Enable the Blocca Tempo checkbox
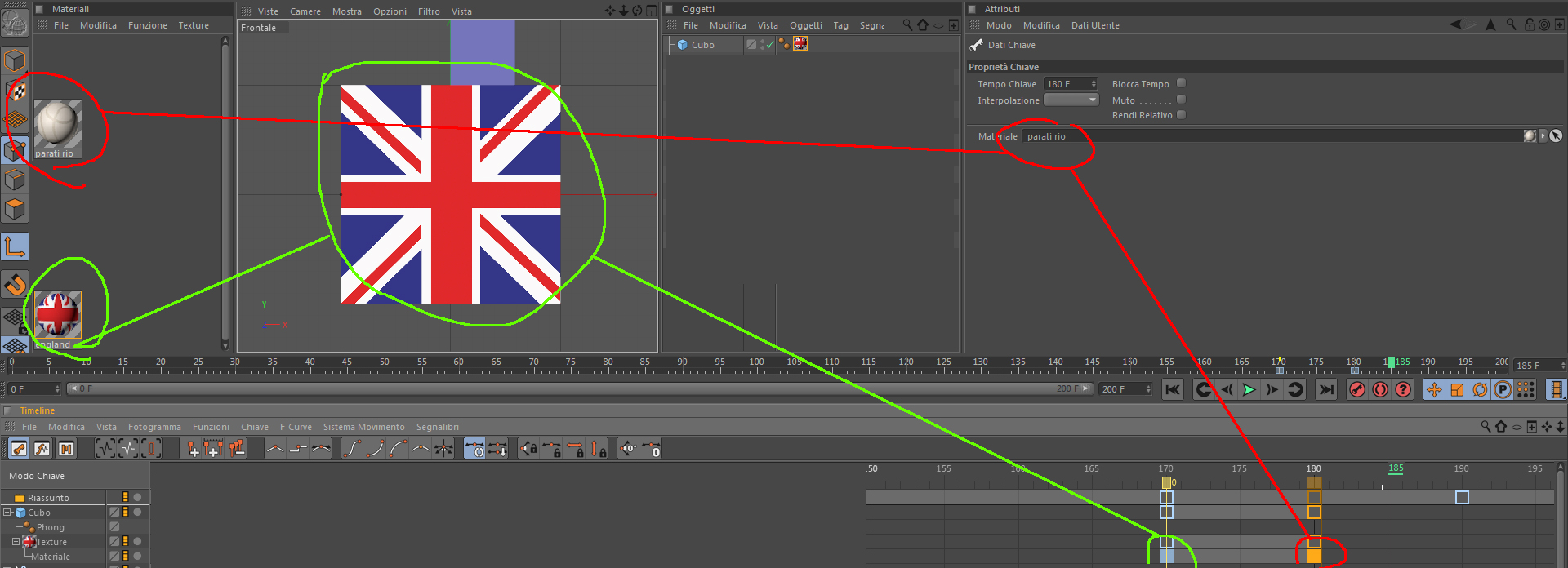 [1181, 83]
